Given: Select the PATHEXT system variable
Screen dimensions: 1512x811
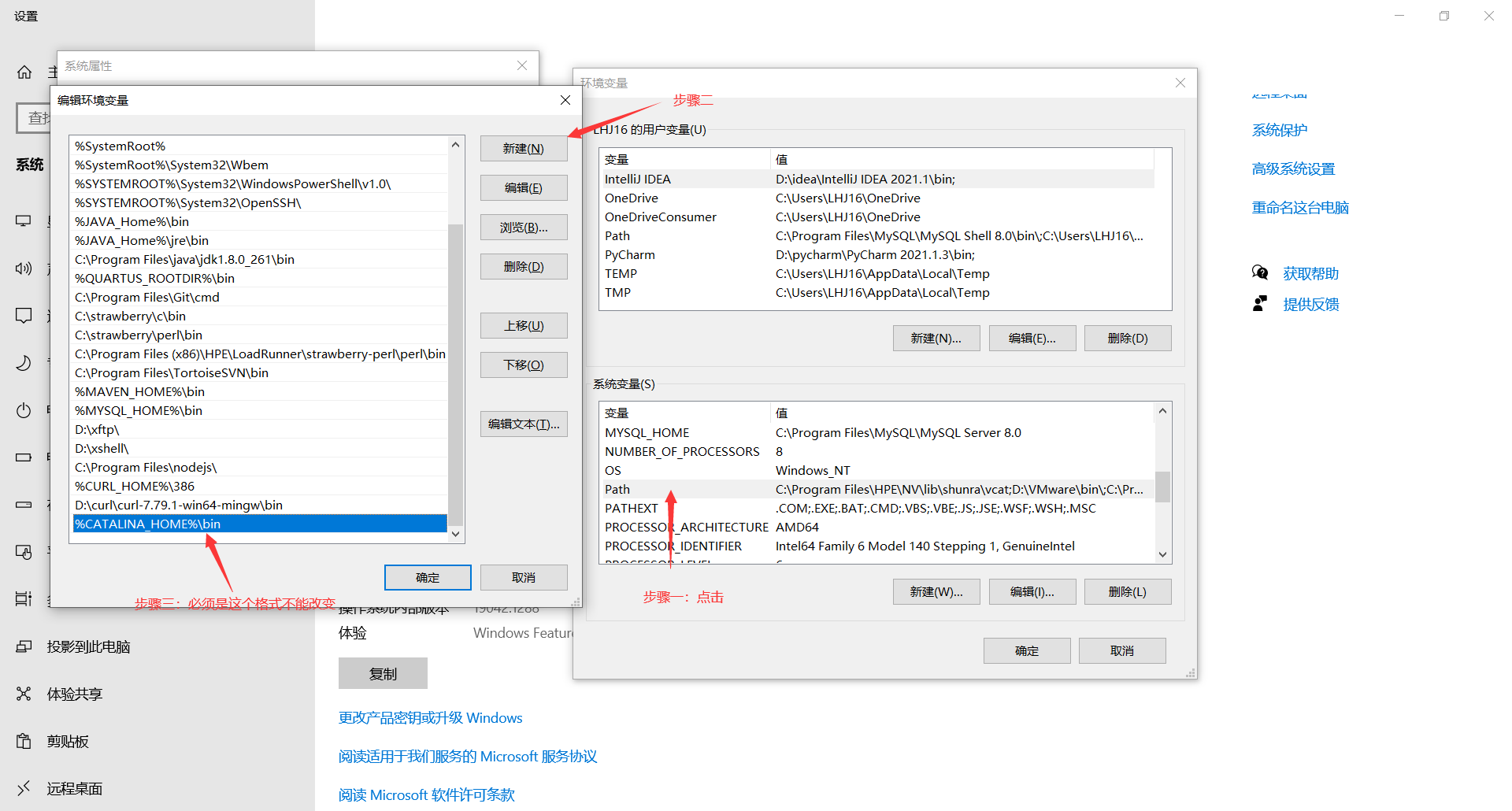Looking at the screenshot, I should coord(877,508).
